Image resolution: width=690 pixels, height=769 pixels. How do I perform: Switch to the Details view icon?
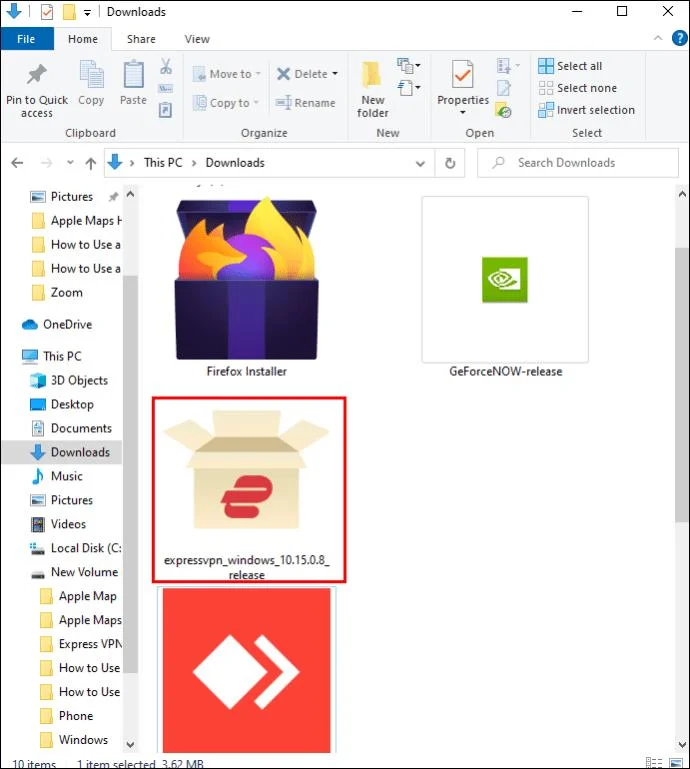click(654, 763)
